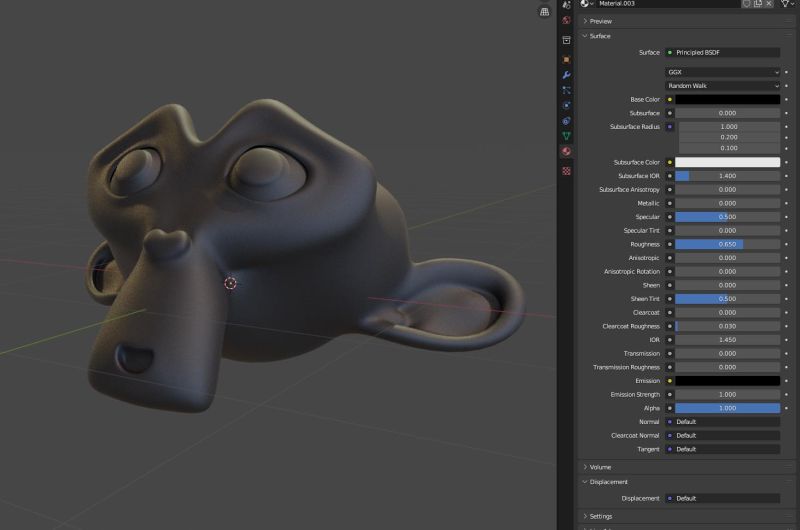This screenshot has height=530, width=800.
Task: Open the material link dropdown at top right
Action: (786, 4)
